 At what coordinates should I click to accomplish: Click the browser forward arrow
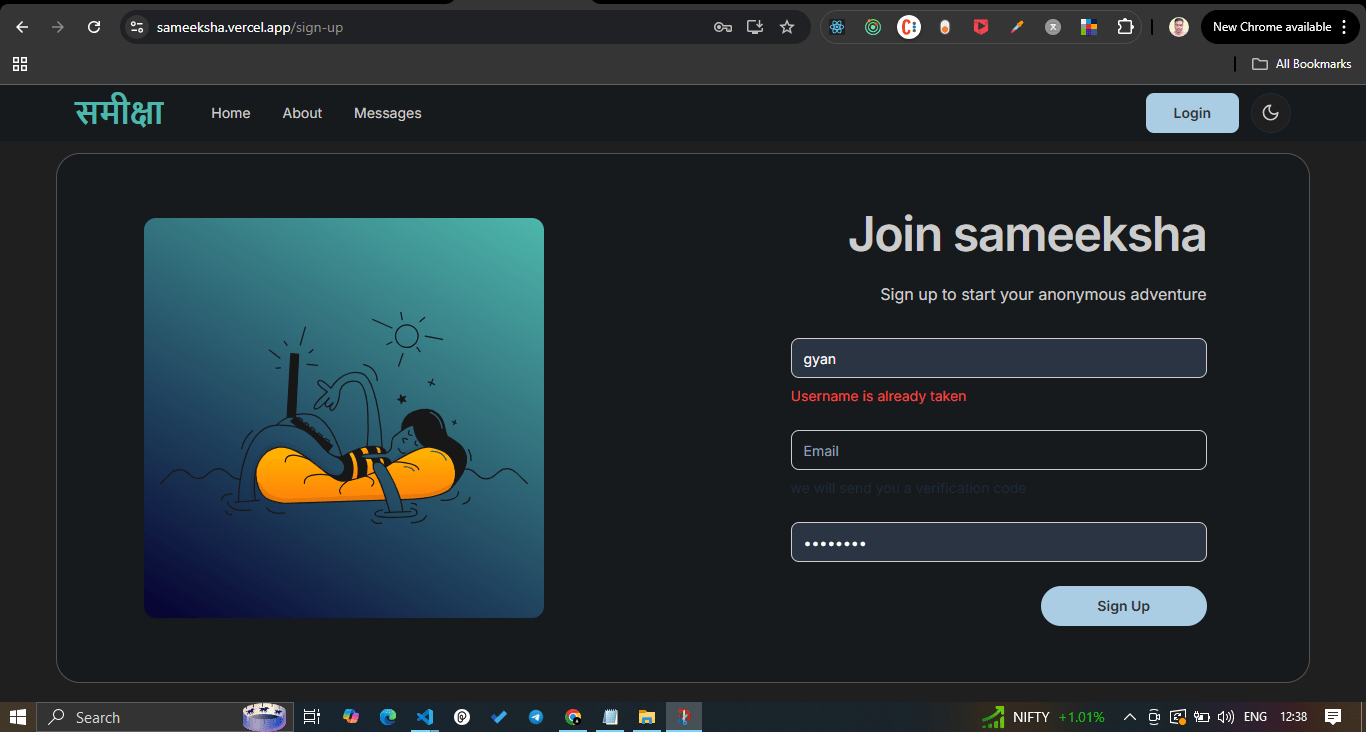(57, 27)
